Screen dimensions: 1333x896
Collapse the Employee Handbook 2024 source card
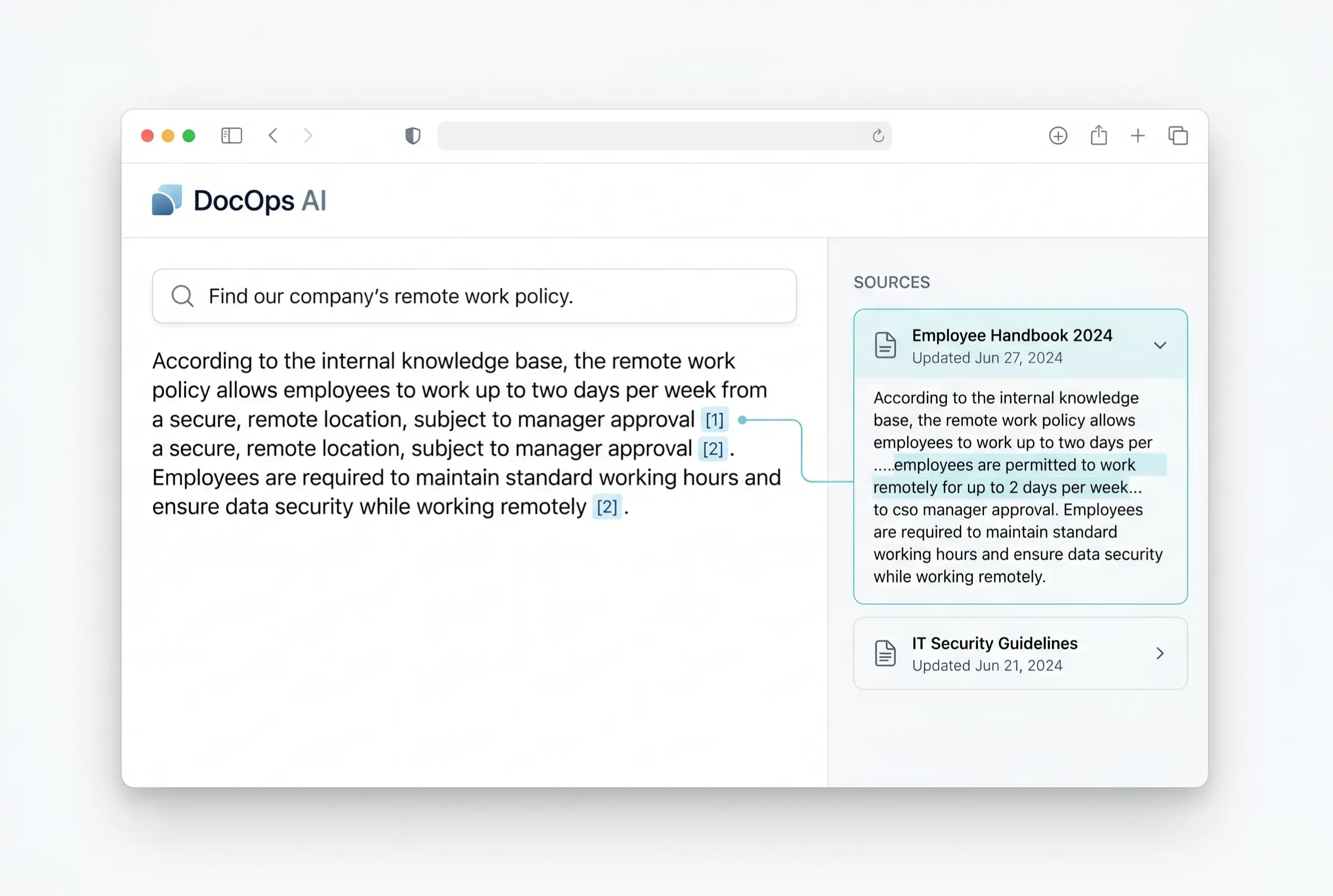(1160, 345)
